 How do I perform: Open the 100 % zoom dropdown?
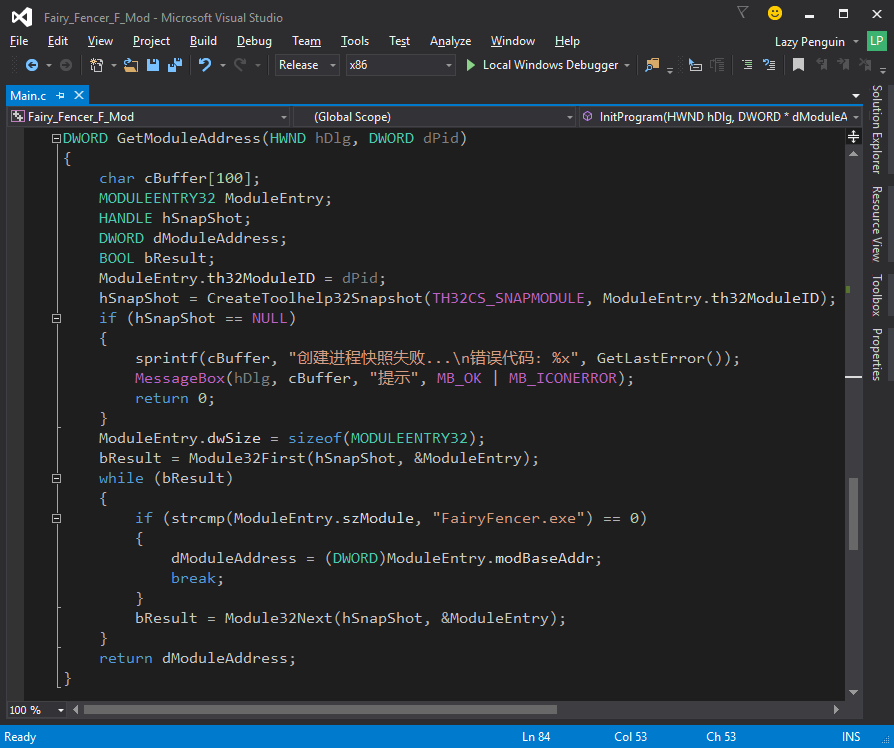pos(36,710)
